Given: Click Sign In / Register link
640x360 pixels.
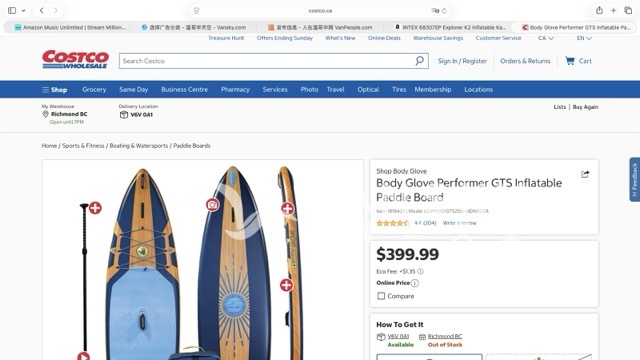Looking at the screenshot, I should (462, 61).
